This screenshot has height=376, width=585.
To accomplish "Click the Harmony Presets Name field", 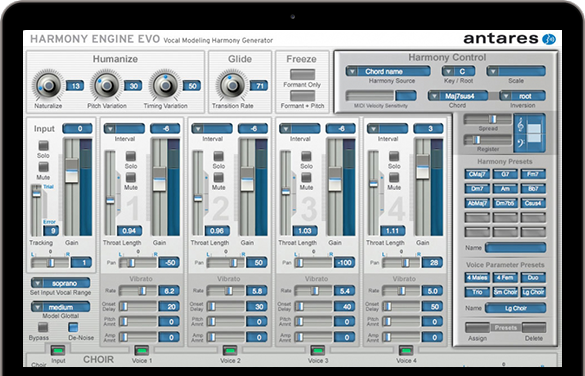I will coord(515,248).
